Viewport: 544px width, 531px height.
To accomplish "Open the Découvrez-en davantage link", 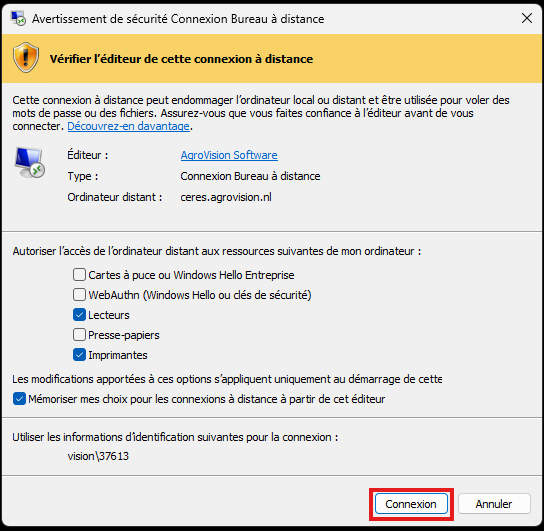I will 128,126.
